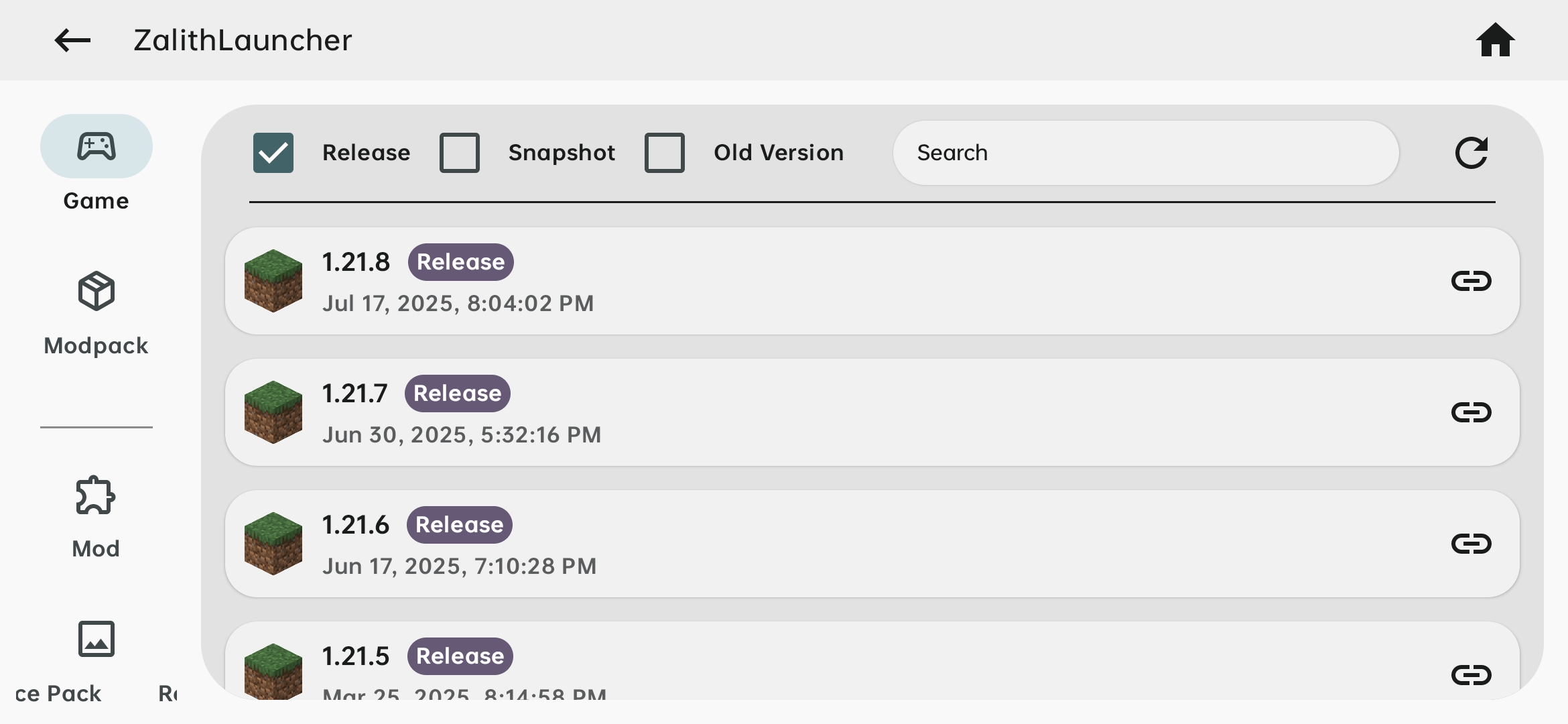Click the refresh icon beside the search bar
Viewport: 1568px width, 724px height.
(1472, 152)
